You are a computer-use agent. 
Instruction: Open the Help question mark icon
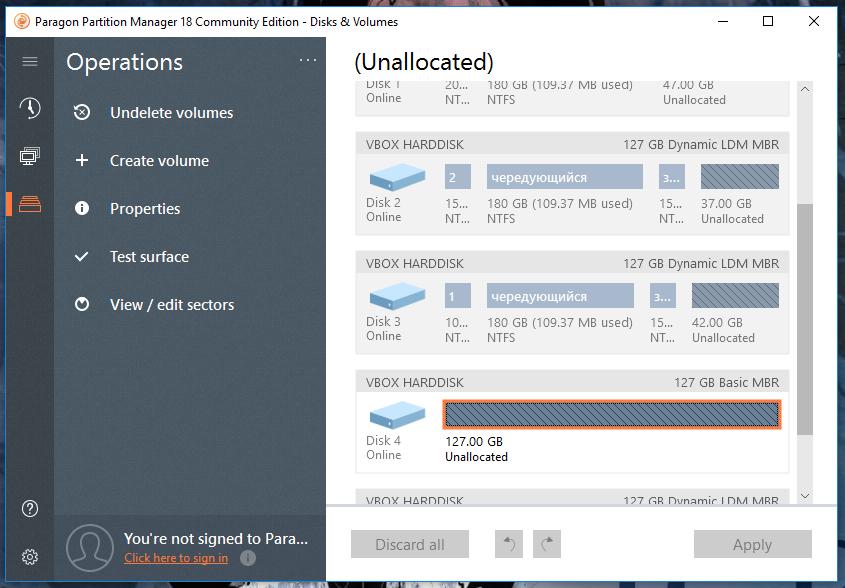tap(30, 508)
